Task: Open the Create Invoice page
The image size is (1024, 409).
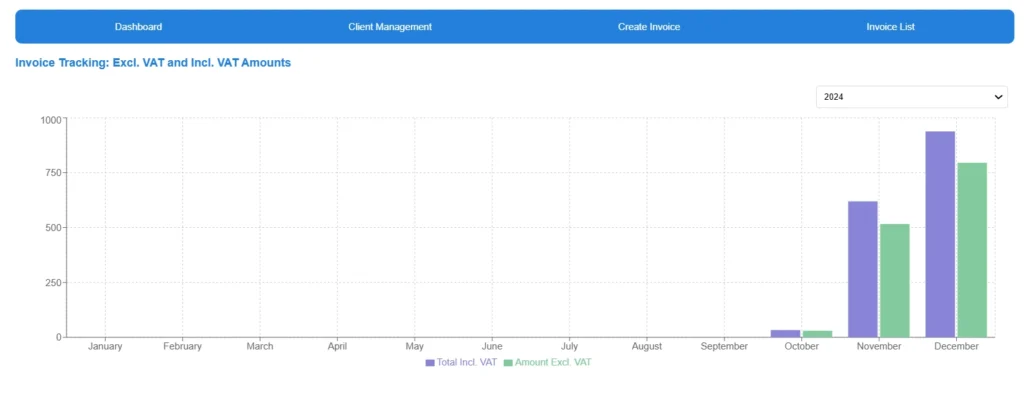Action: 649,27
